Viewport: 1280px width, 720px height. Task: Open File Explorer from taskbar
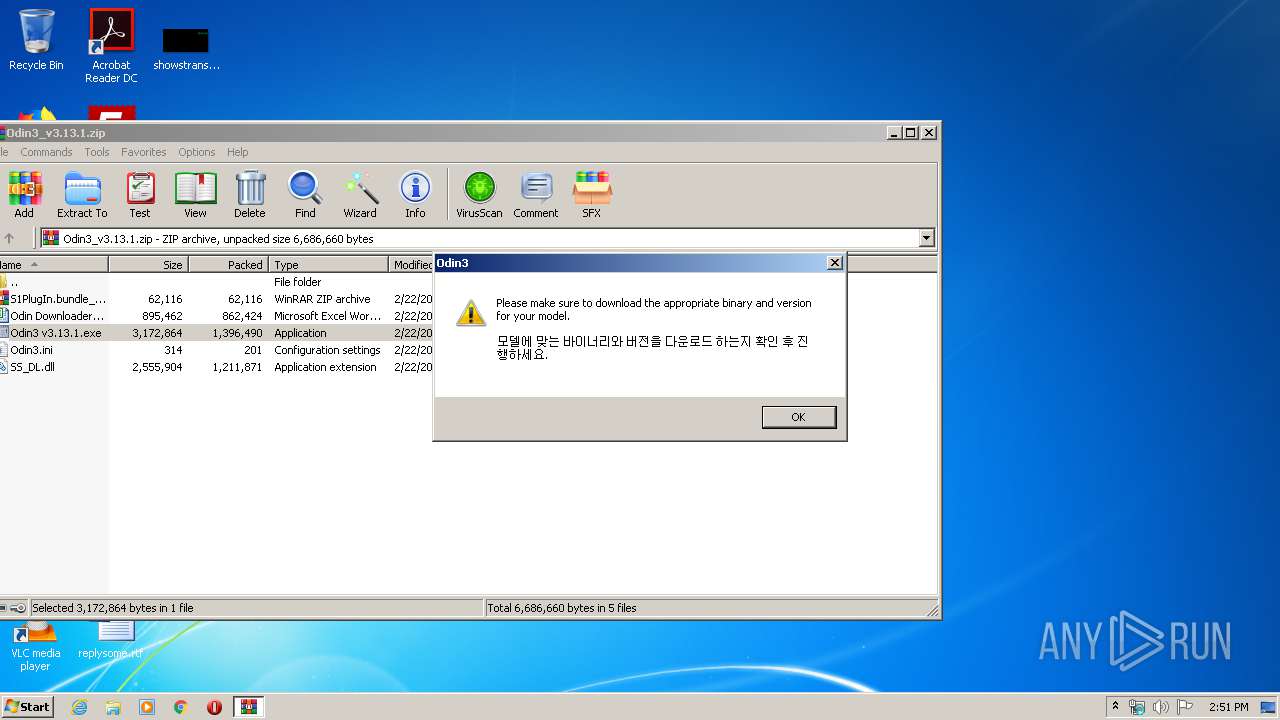point(113,706)
